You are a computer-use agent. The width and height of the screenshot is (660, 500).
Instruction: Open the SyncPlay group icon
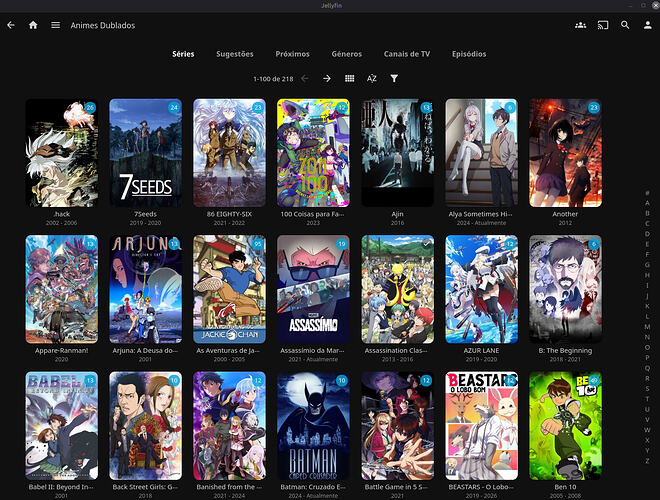(x=580, y=25)
